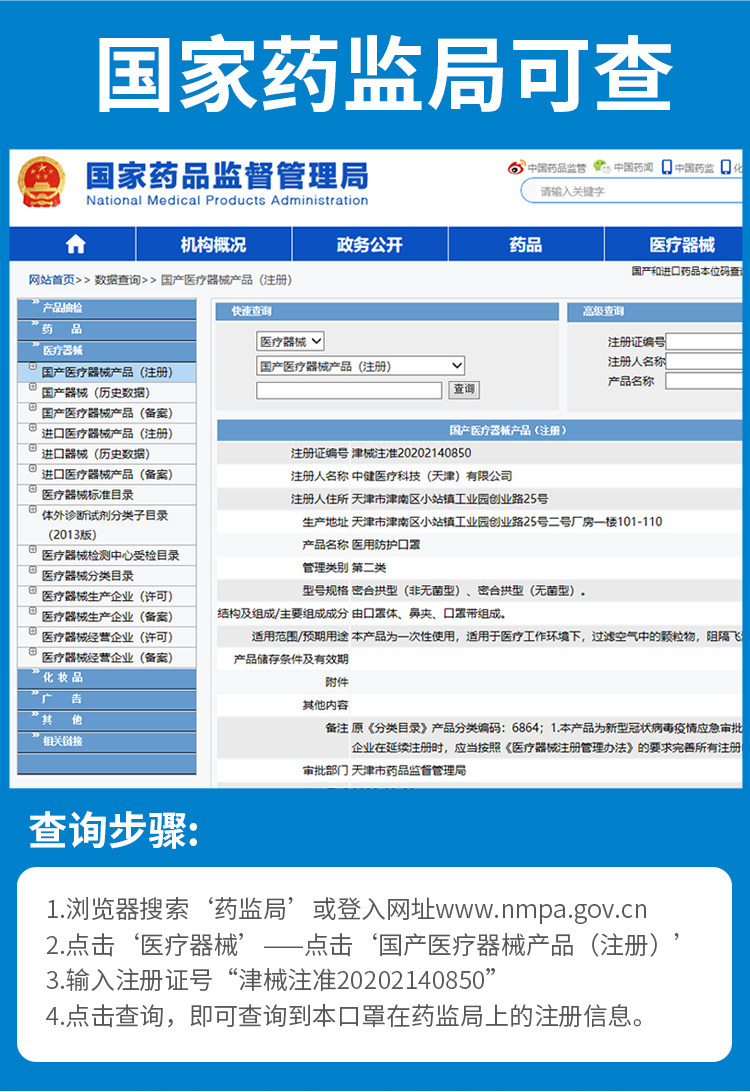
Task: Open the Weibo 中国药品监管 icon link
Action: point(547,168)
